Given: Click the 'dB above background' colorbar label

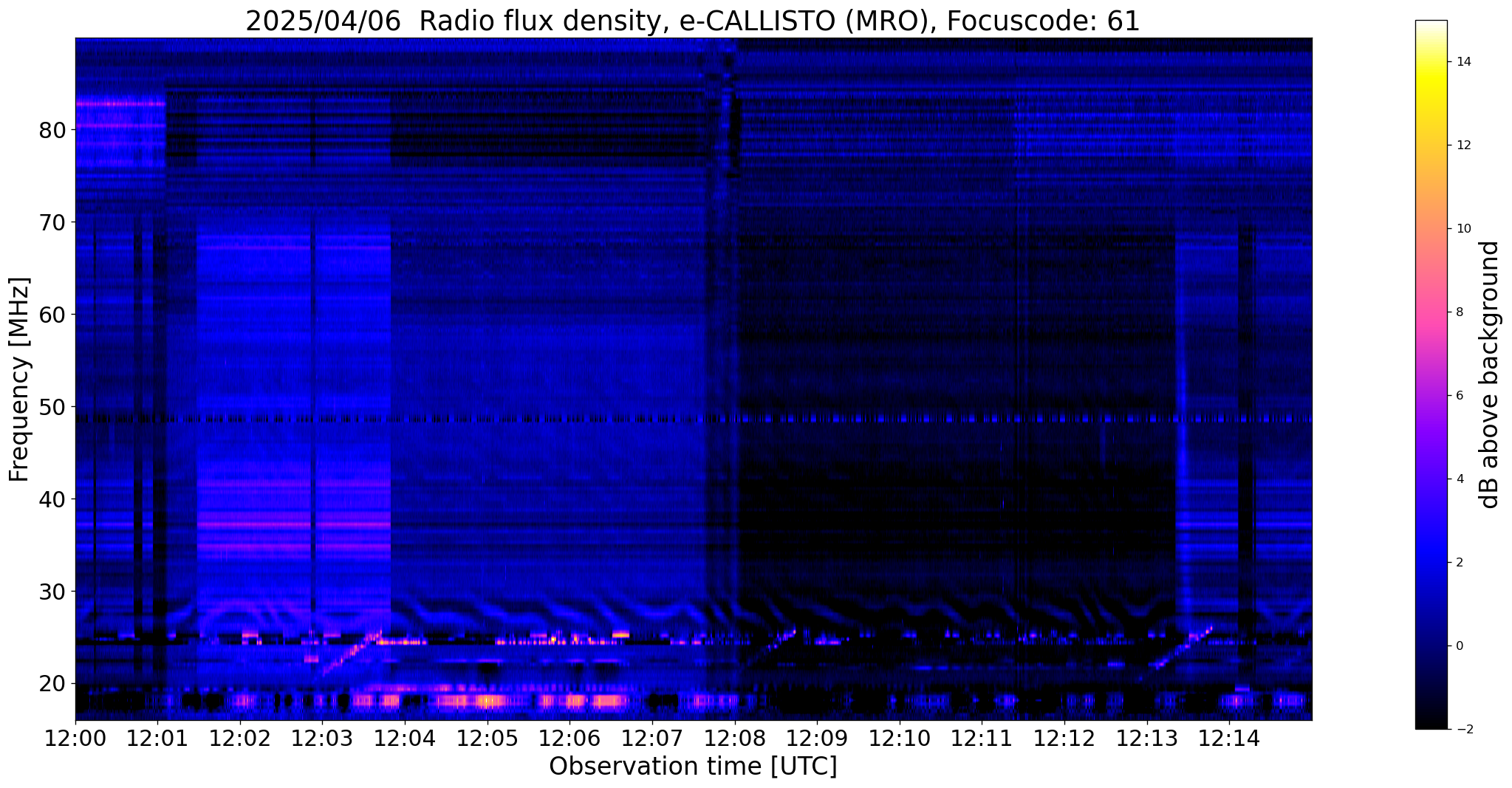Looking at the screenshot, I should tap(1490, 374).
